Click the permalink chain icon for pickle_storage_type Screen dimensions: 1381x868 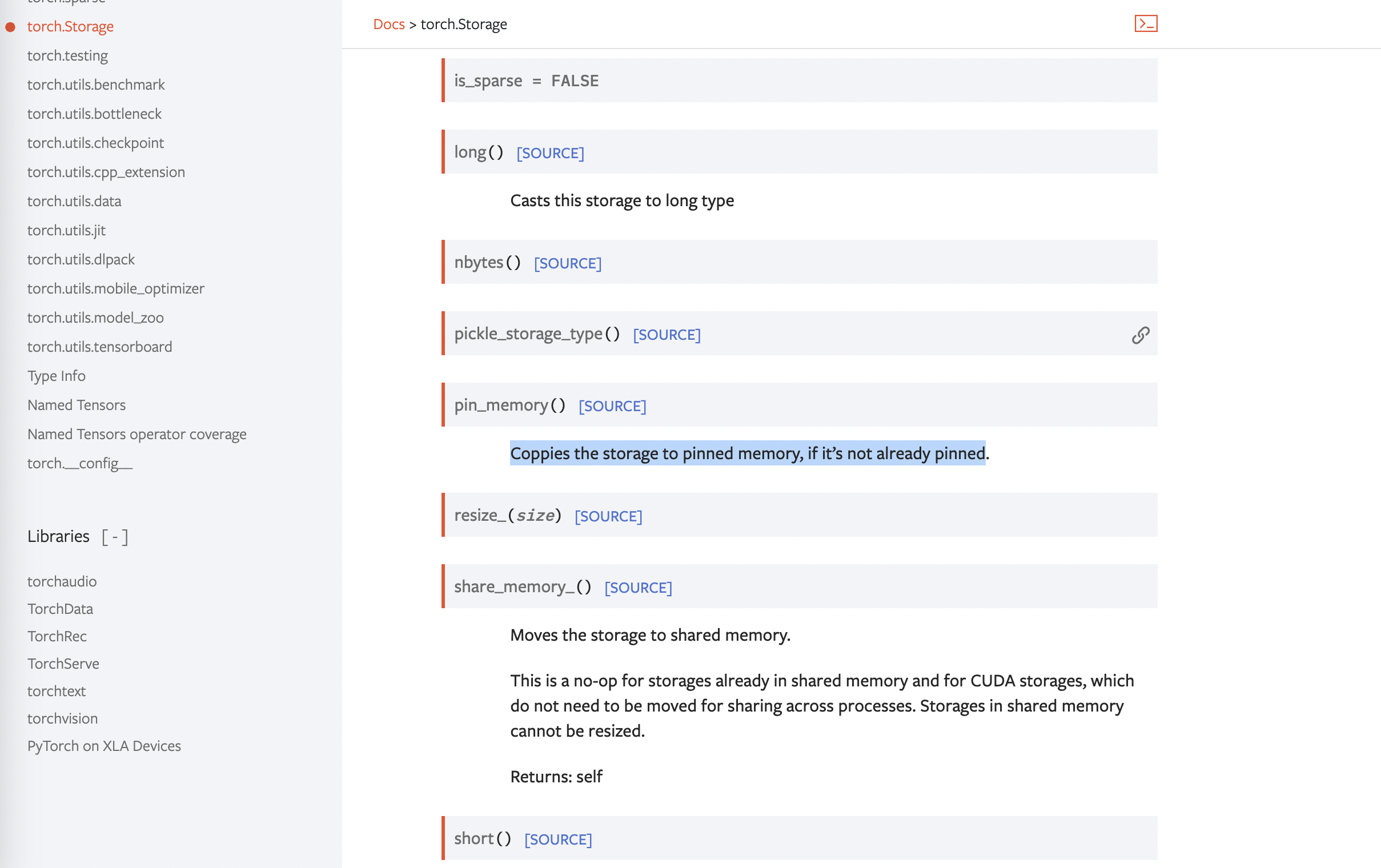(x=1140, y=335)
